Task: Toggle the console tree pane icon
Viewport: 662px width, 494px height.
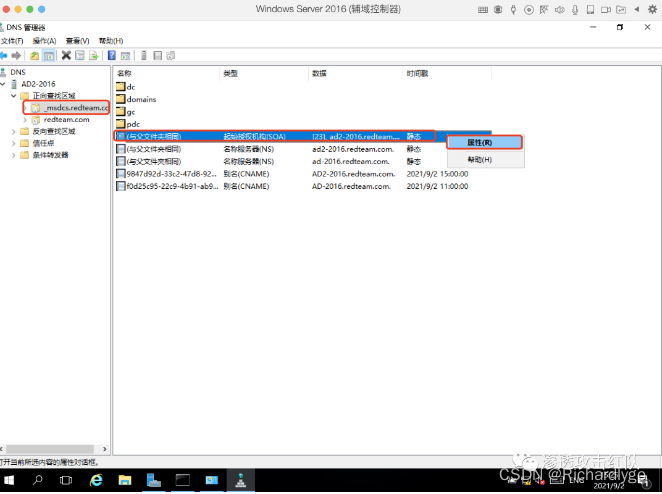Action: (x=49, y=55)
